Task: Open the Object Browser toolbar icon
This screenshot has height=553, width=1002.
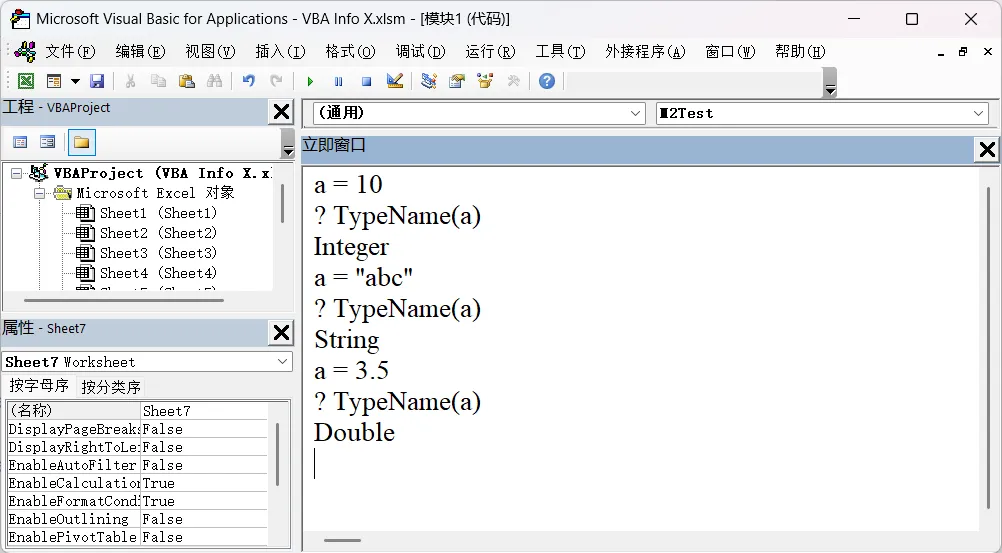Action: click(x=485, y=81)
